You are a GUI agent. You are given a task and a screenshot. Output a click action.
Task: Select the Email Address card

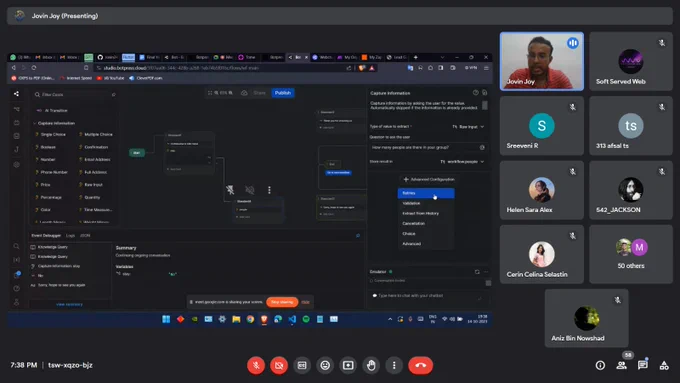95,160
